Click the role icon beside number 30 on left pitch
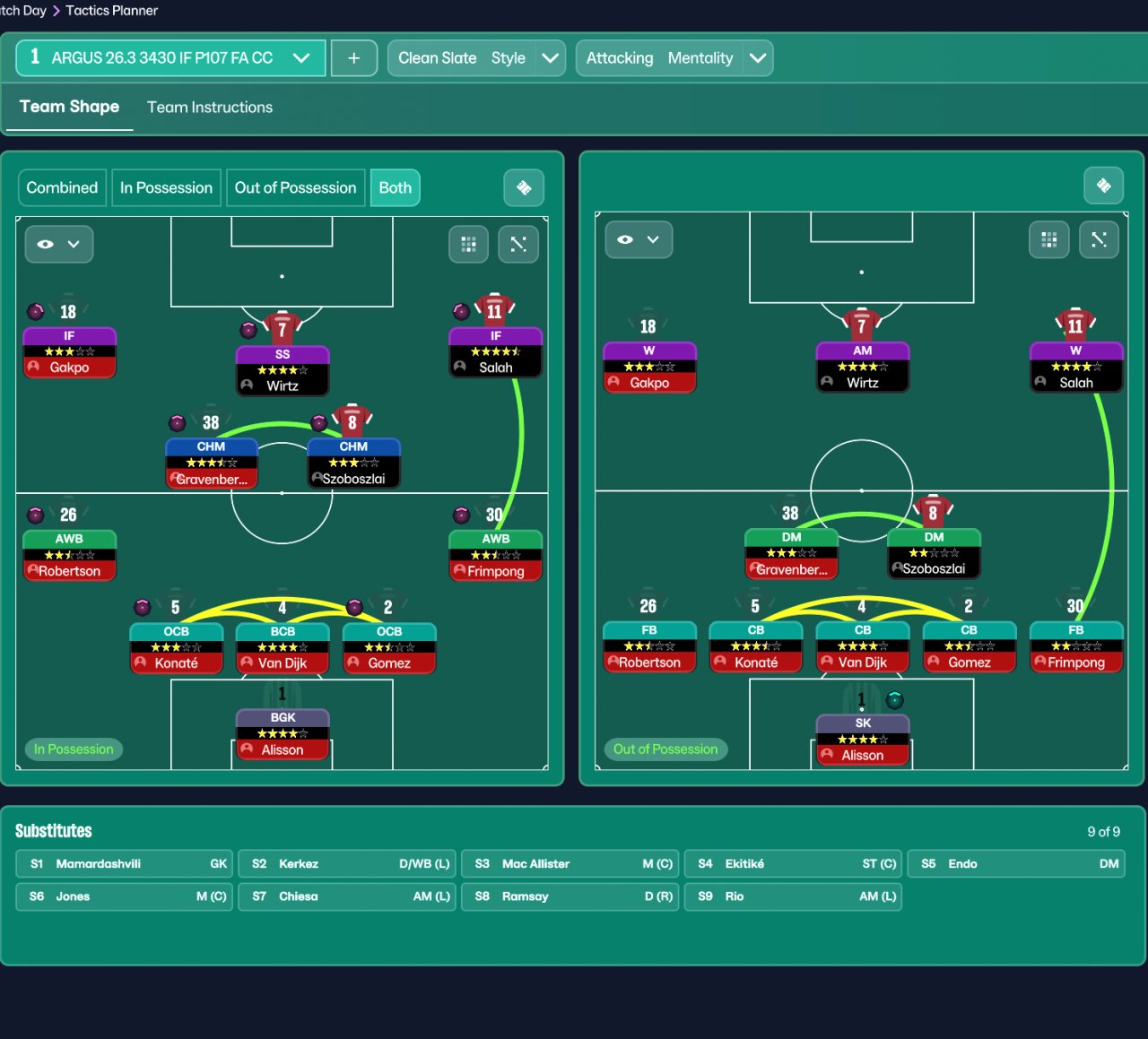Image resolution: width=1148 pixels, height=1039 pixels. (462, 515)
